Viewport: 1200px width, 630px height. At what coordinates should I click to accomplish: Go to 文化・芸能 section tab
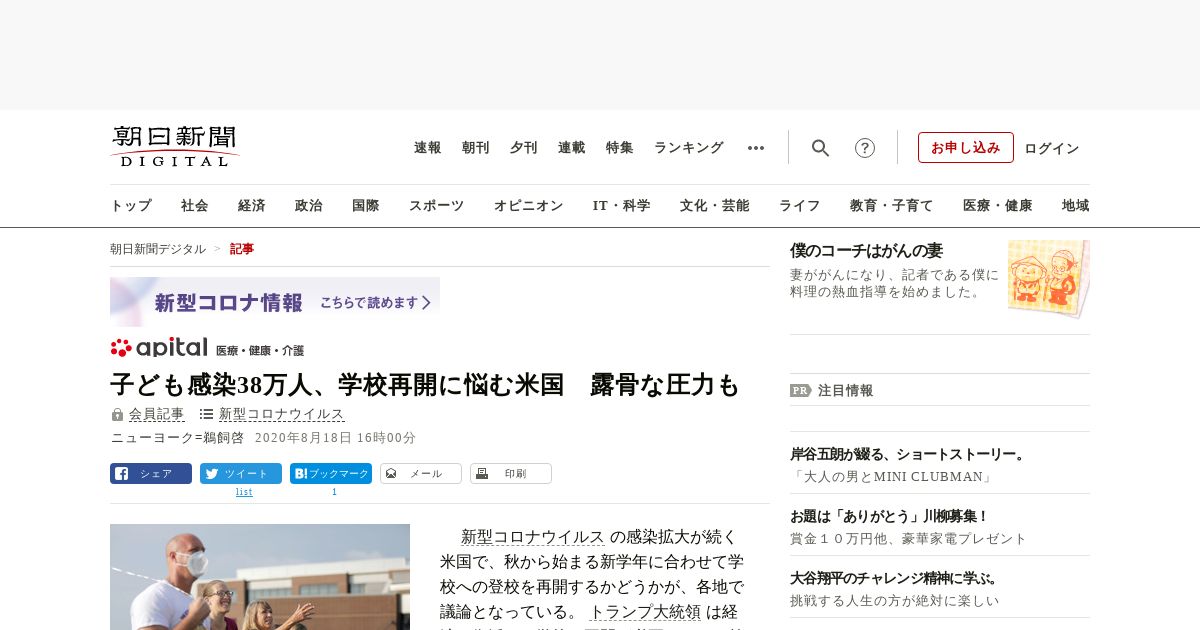[715, 206]
